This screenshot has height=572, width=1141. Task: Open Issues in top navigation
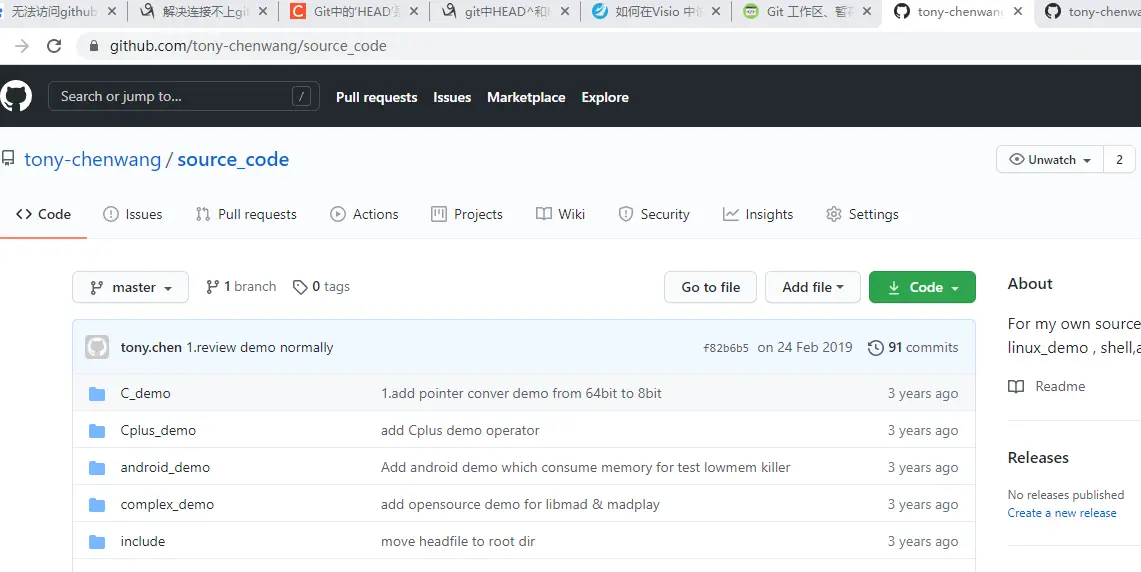point(452,97)
